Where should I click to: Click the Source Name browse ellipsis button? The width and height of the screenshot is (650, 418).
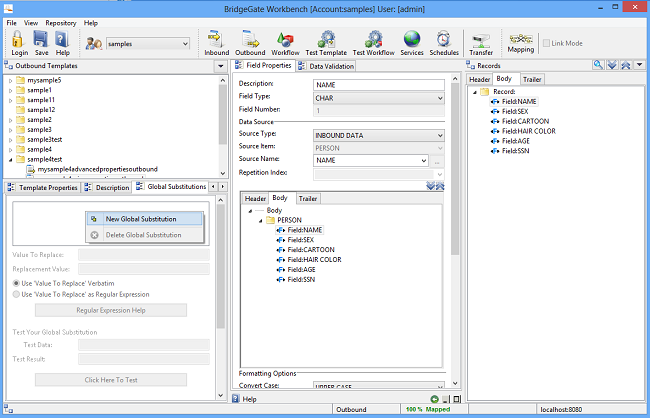[437, 161]
